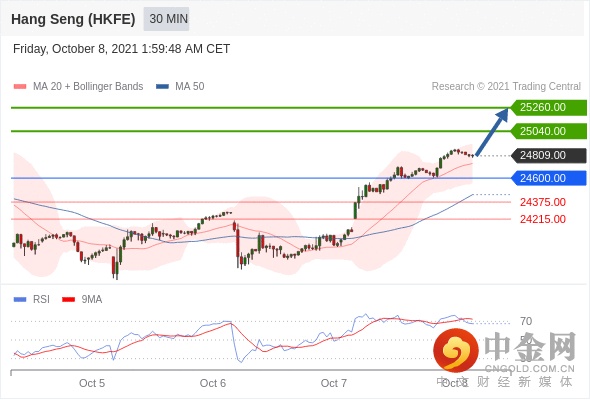Click the 24215.00 support level label

coord(543,219)
